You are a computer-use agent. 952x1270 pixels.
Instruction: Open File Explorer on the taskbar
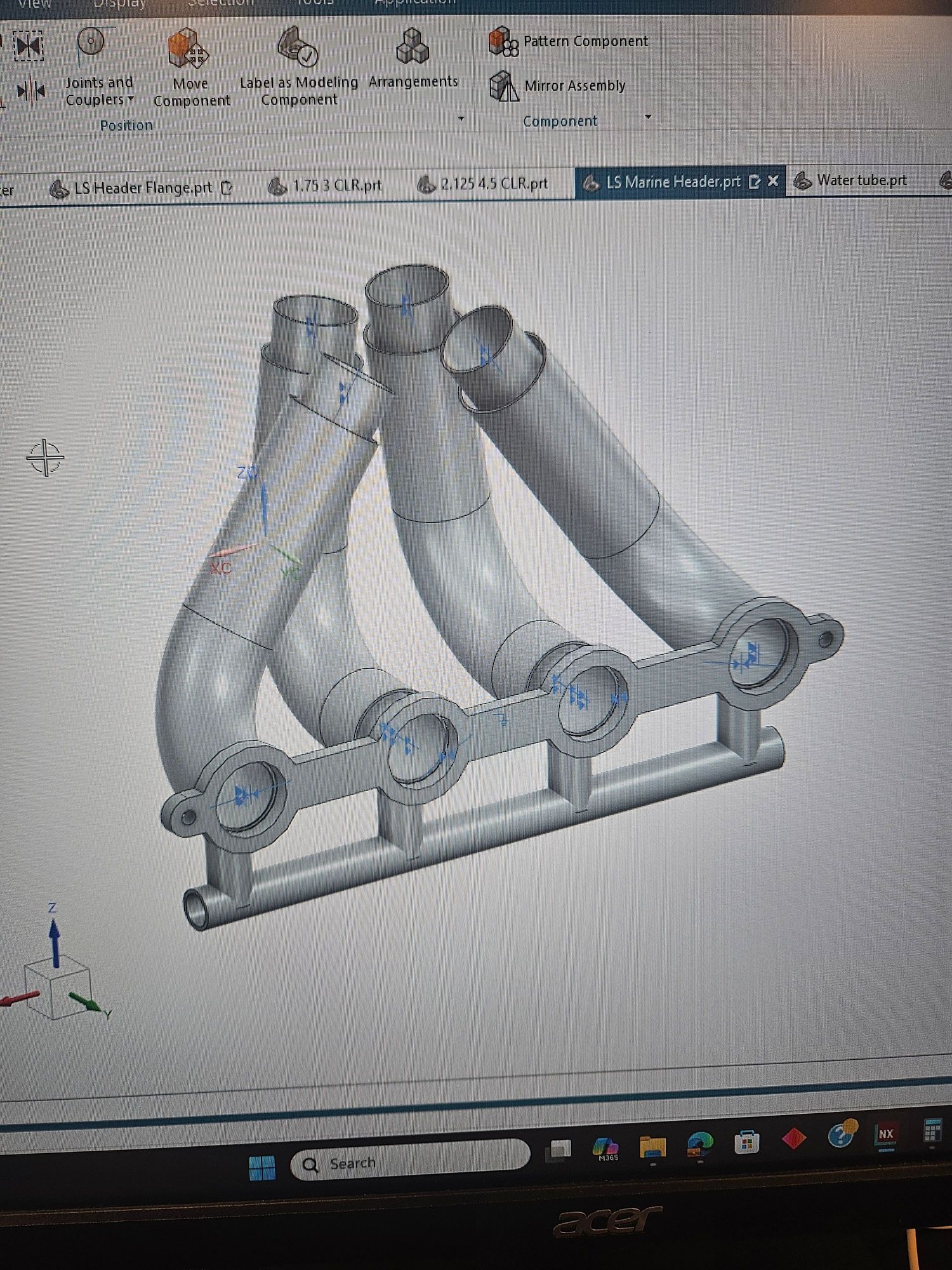coord(652,1146)
